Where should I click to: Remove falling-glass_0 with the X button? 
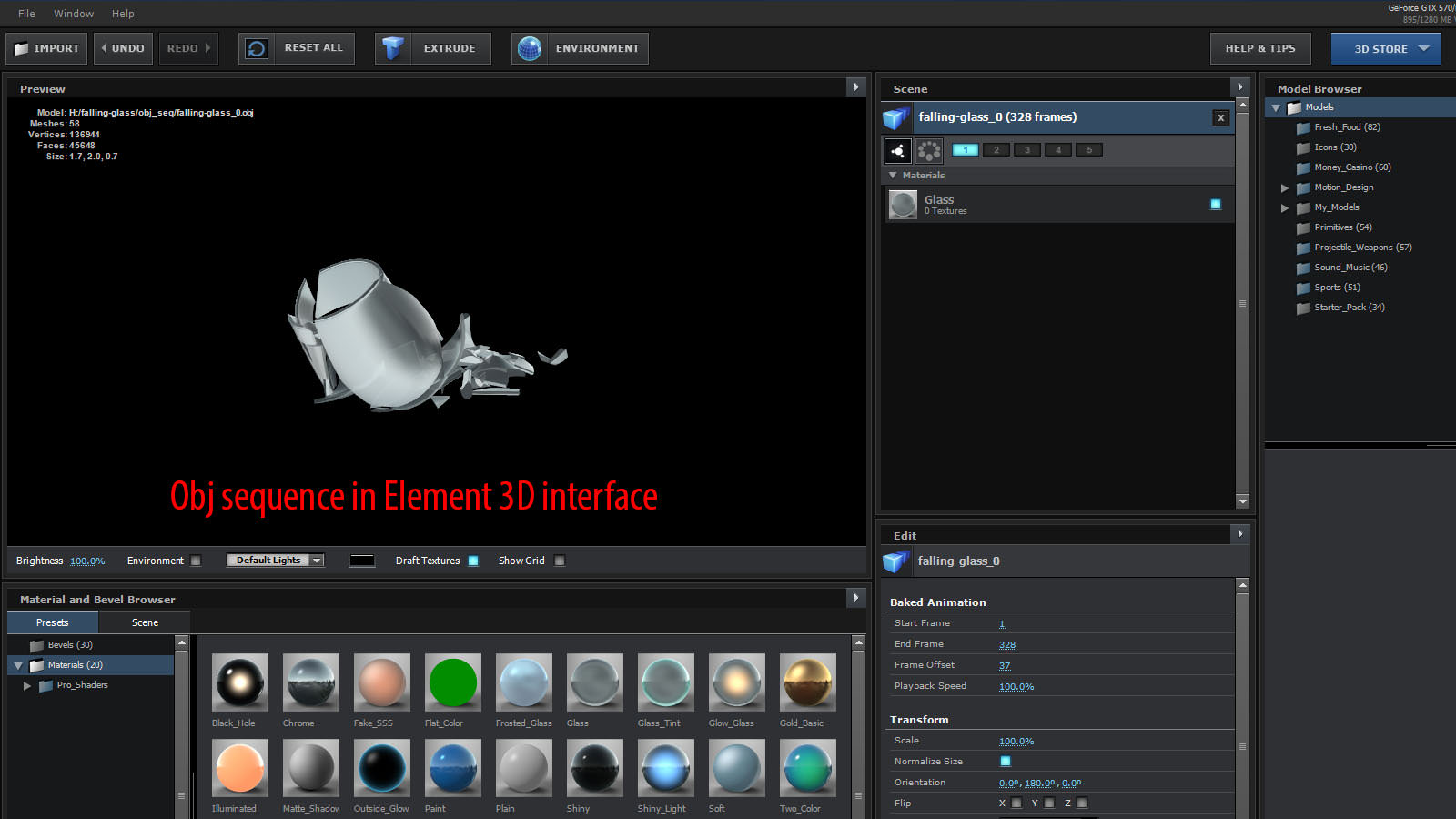click(x=1221, y=117)
